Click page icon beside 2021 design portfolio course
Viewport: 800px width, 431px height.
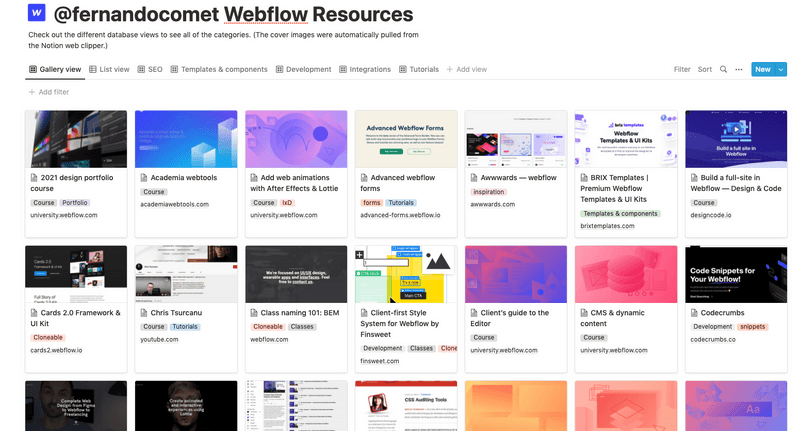(34, 178)
